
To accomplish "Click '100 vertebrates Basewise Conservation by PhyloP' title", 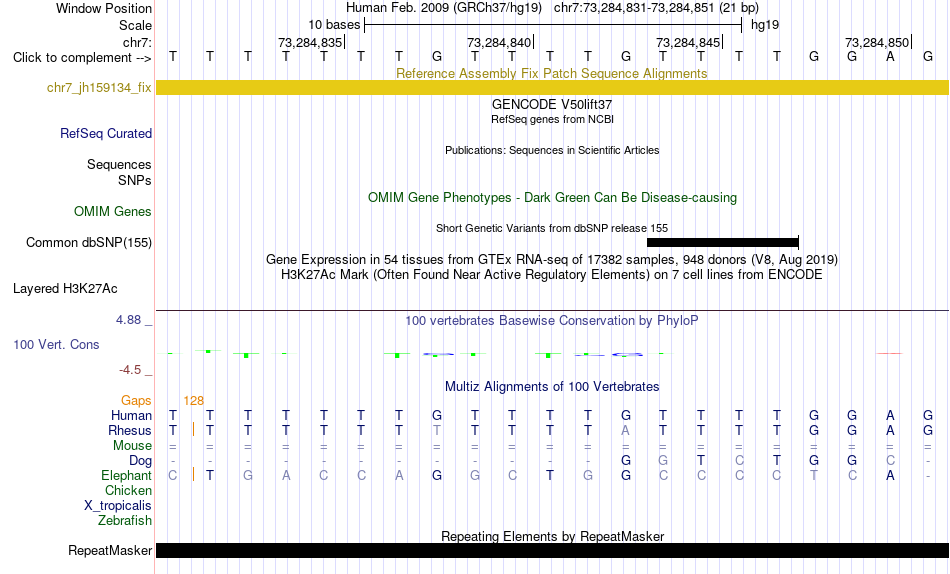I will tap(552, 321).
